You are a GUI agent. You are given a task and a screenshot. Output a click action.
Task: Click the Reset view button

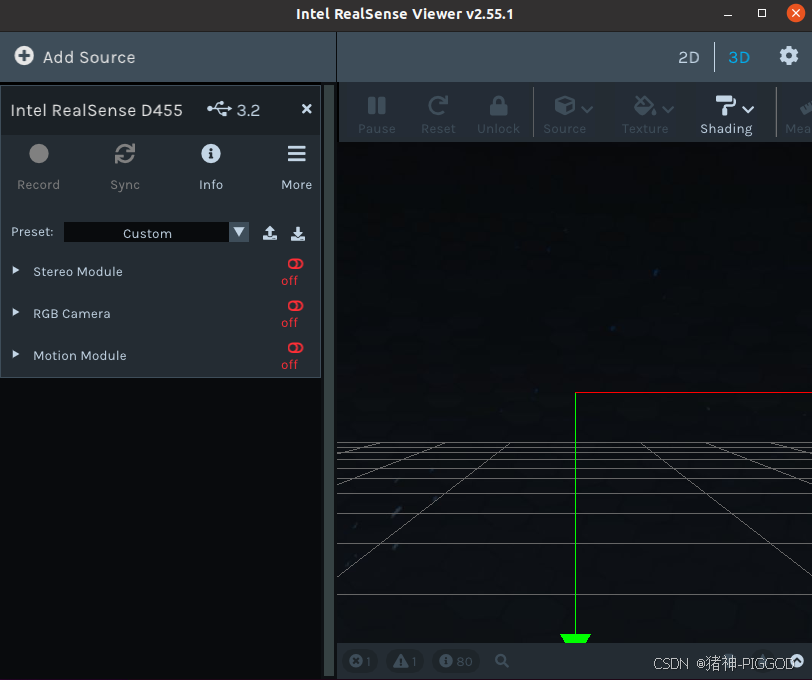tap(438, 115)
